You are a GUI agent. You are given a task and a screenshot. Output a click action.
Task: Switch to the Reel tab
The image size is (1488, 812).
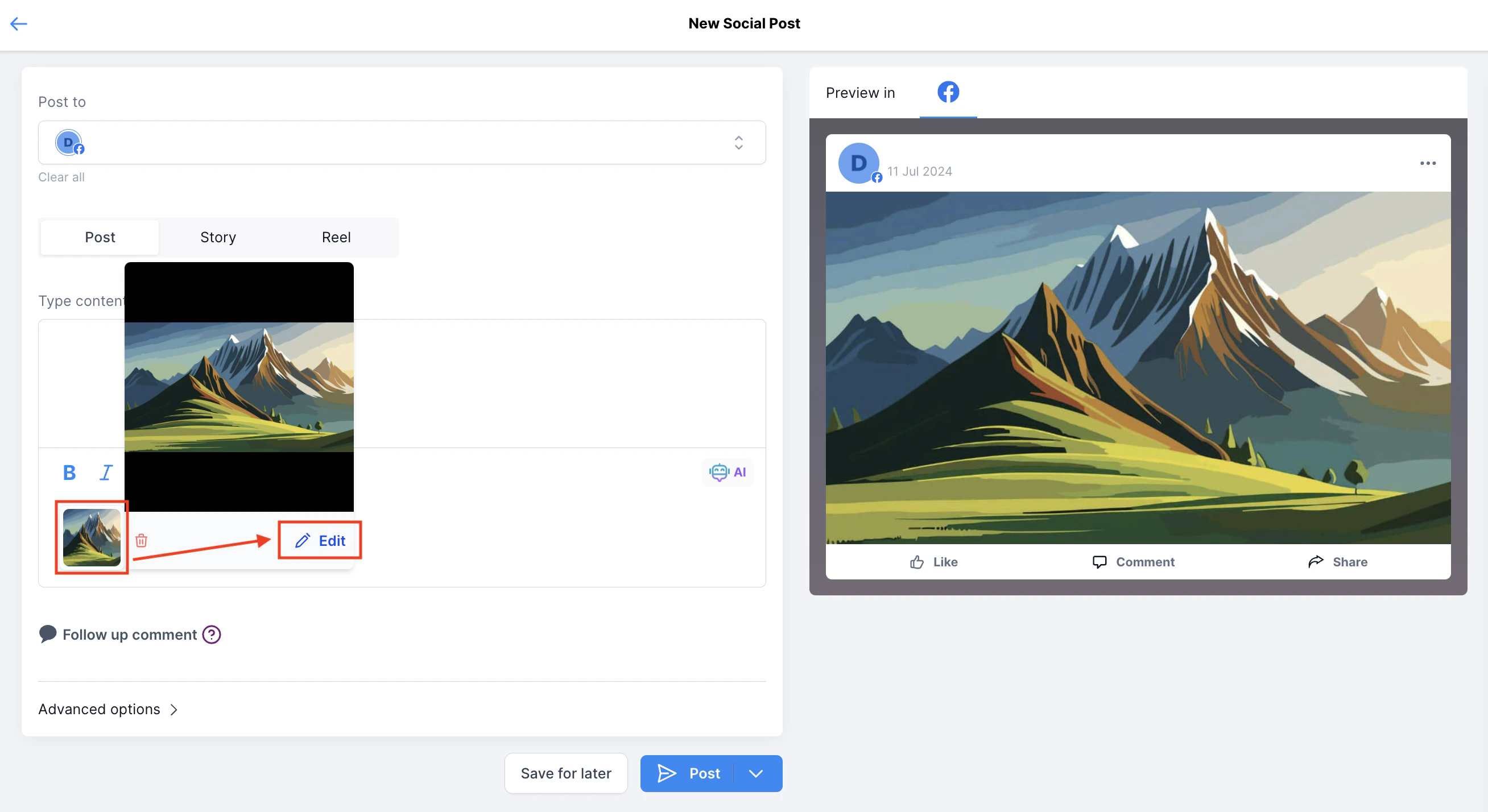point(336,237)
